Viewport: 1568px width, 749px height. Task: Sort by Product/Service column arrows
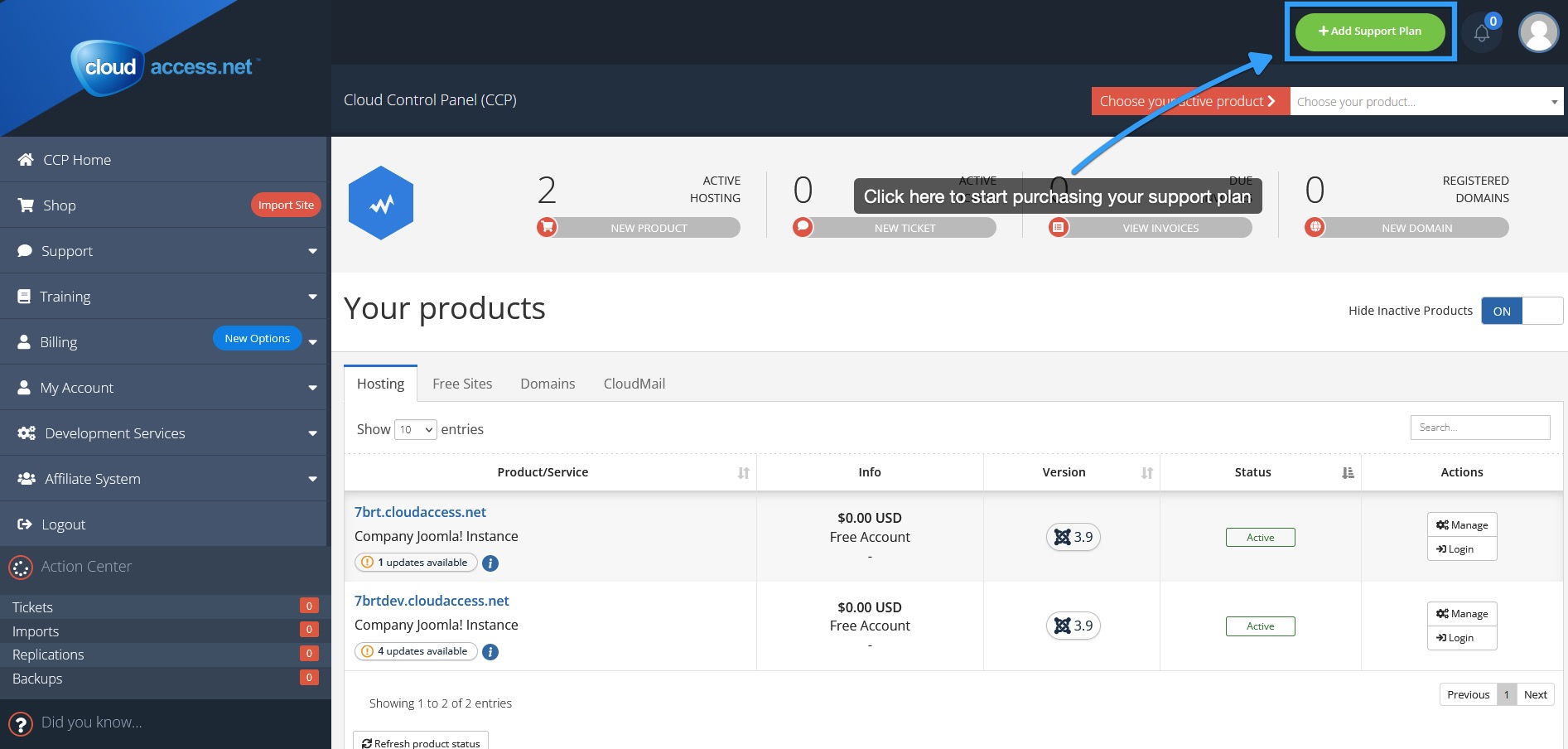744,473
